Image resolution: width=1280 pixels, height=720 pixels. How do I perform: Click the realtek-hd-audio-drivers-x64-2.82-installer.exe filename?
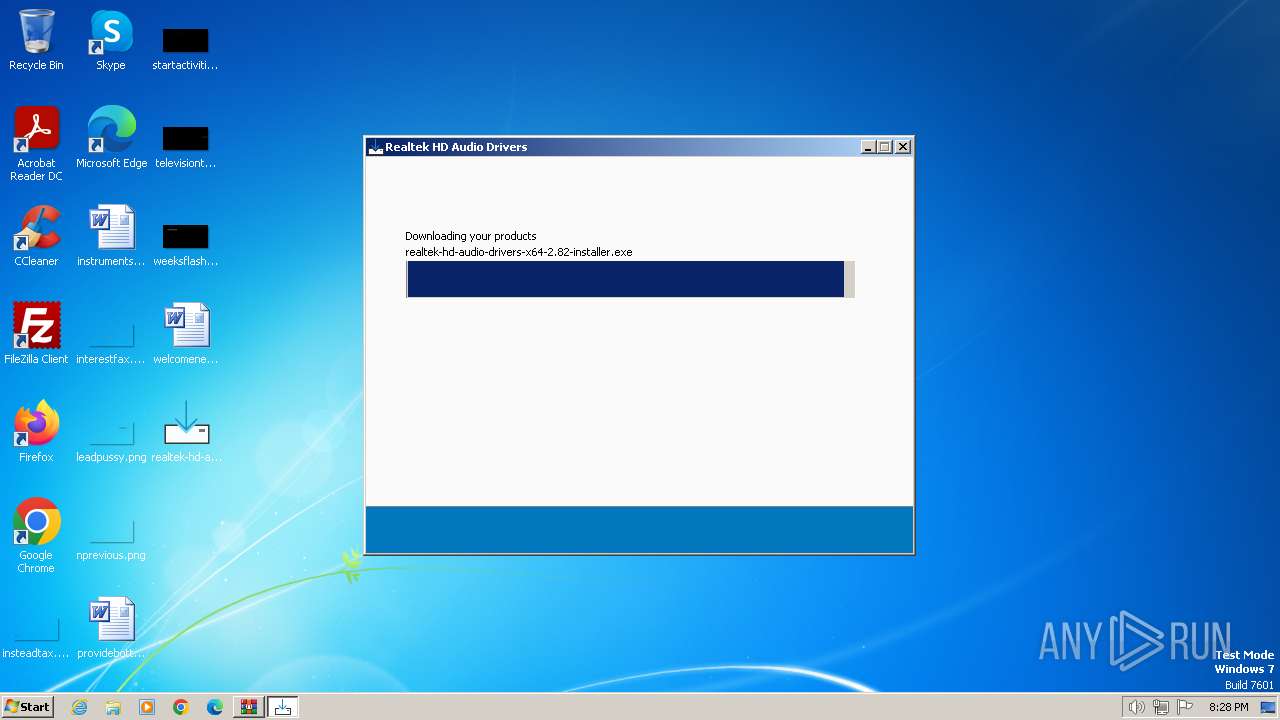coord(519,252)
